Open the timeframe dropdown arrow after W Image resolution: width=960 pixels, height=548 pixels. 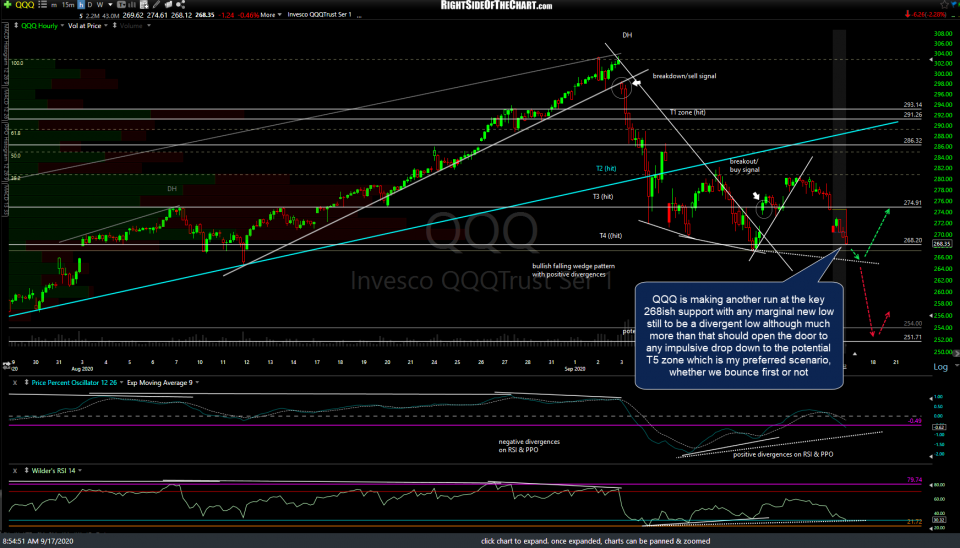[x=110, y=5]
